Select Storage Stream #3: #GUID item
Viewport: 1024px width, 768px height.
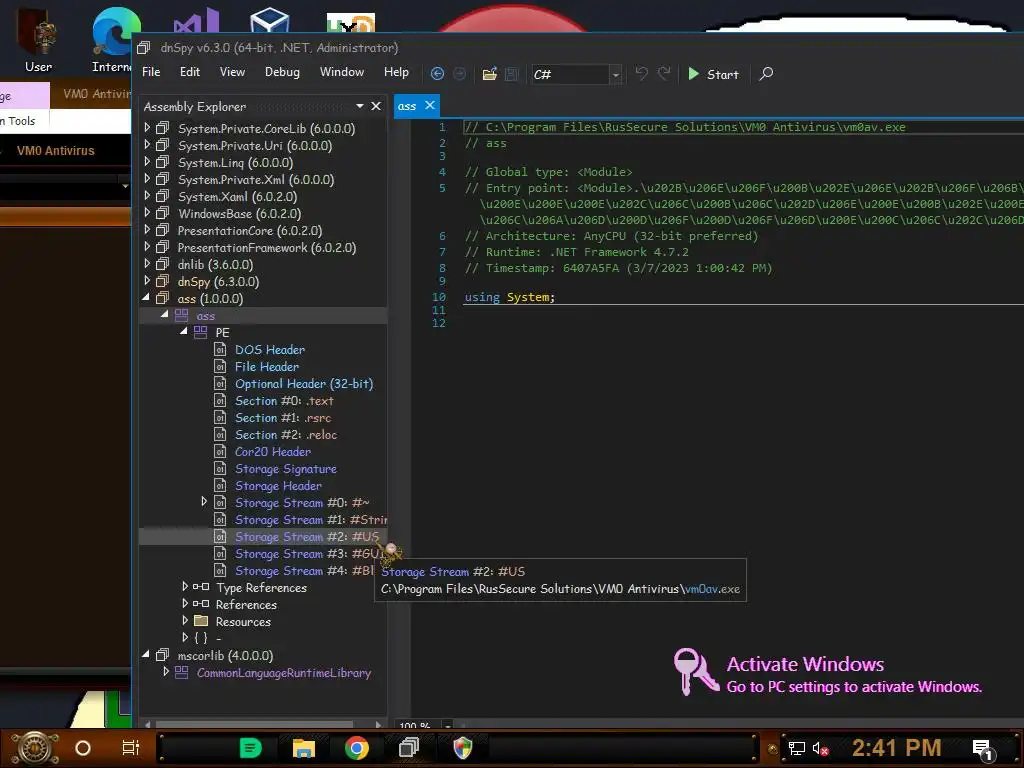coord(308,553)
